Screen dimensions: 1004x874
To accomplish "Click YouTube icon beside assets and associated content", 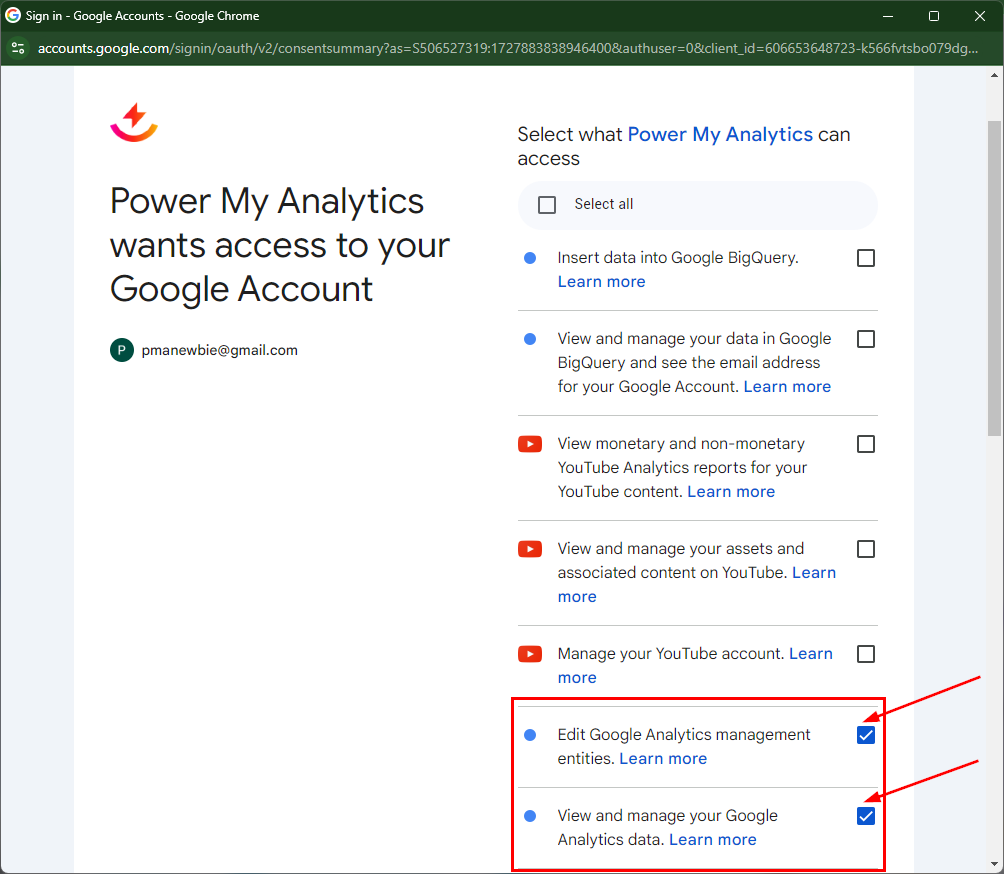I will [530, 549].
